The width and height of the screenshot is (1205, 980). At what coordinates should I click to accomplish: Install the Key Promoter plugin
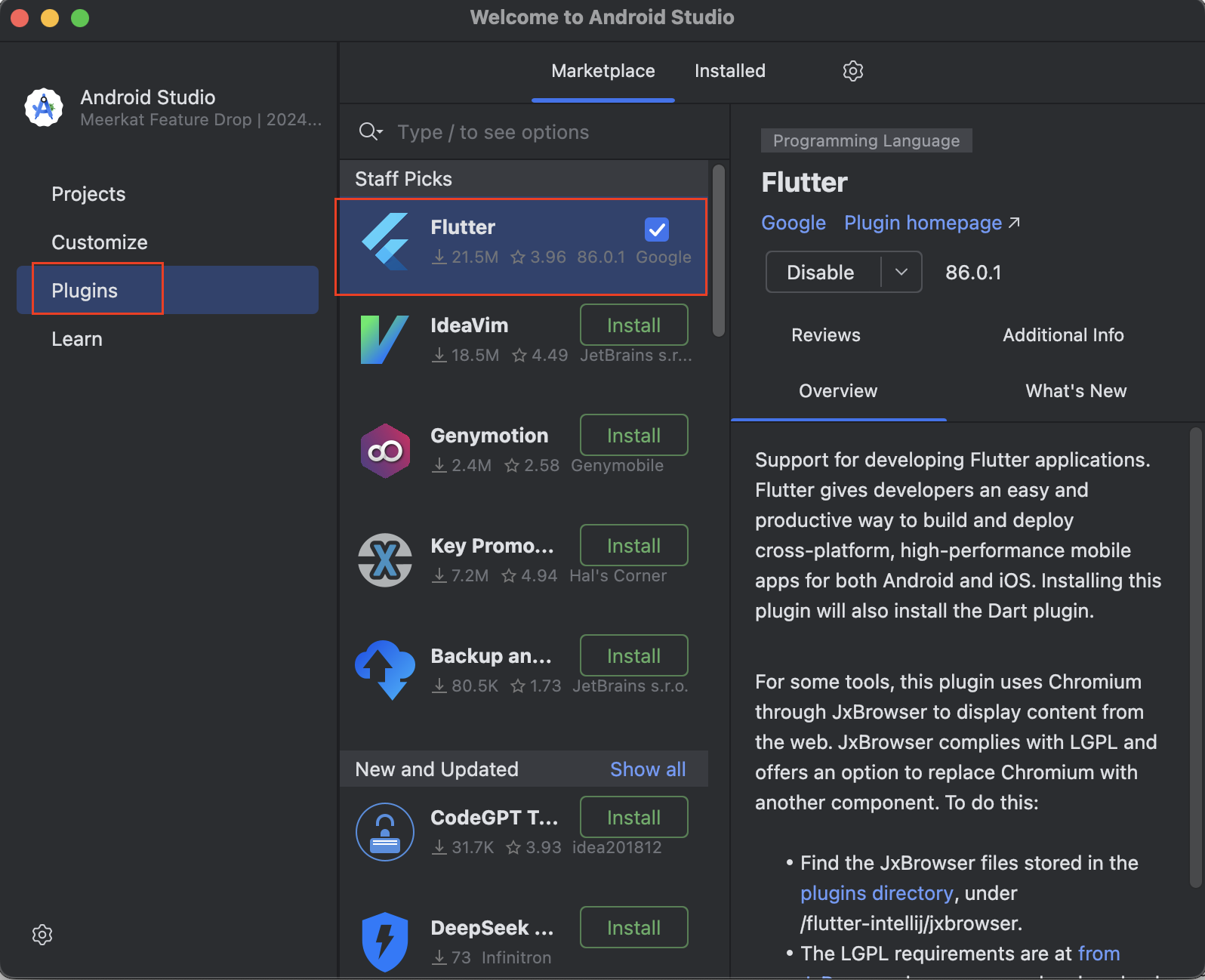pyautogui.click(x=634, y=545)
